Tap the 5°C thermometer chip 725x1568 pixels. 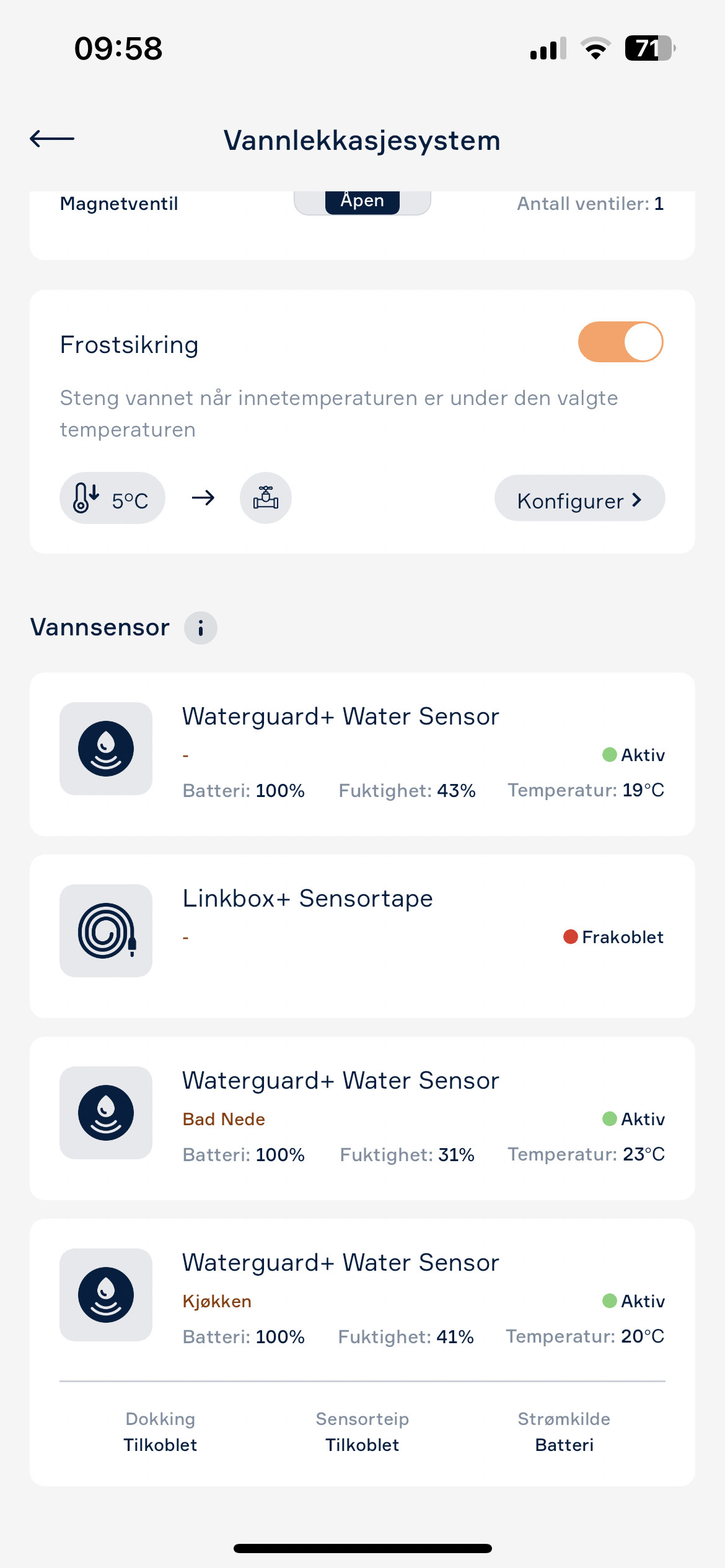click(112, 499)
